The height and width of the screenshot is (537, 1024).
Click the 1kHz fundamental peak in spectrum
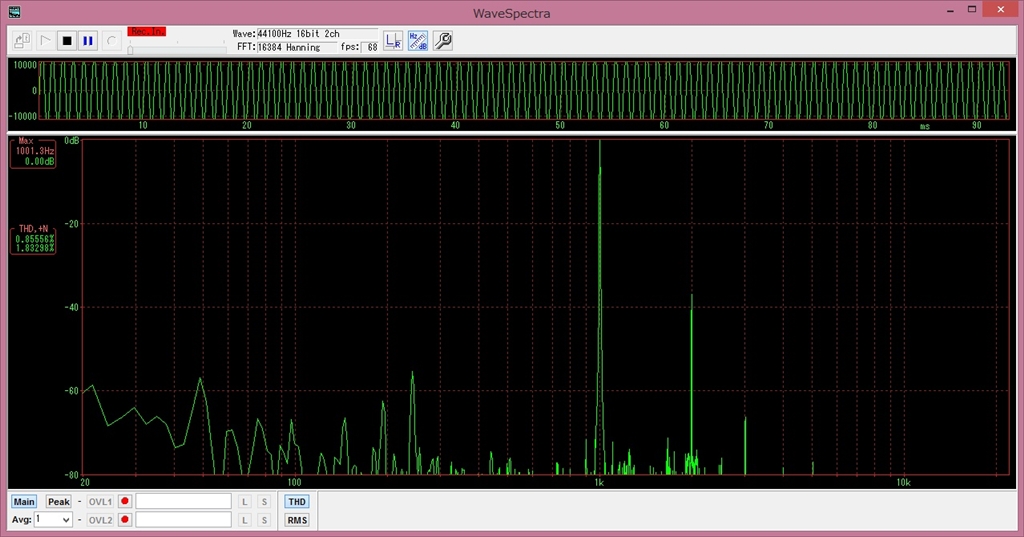(600, 307)
